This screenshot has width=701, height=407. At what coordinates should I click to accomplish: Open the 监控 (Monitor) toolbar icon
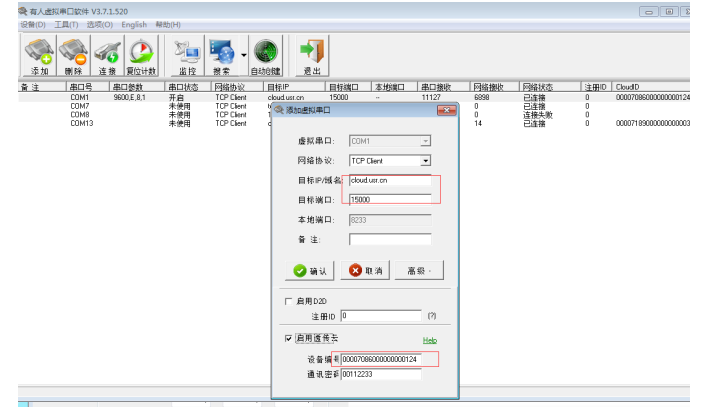coord(188,56)
